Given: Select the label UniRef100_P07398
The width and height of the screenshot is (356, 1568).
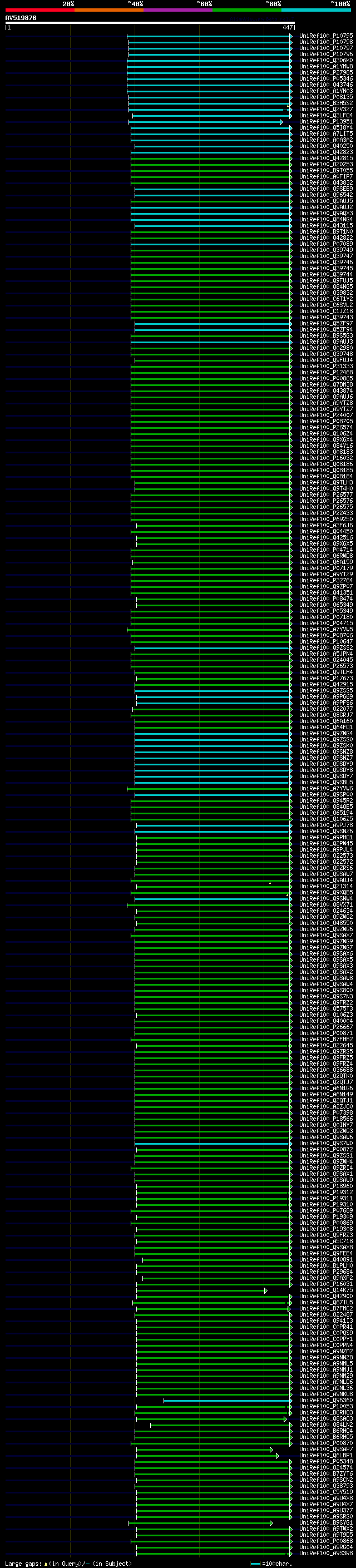Looking at the screenshot, I should point(326,1112).
